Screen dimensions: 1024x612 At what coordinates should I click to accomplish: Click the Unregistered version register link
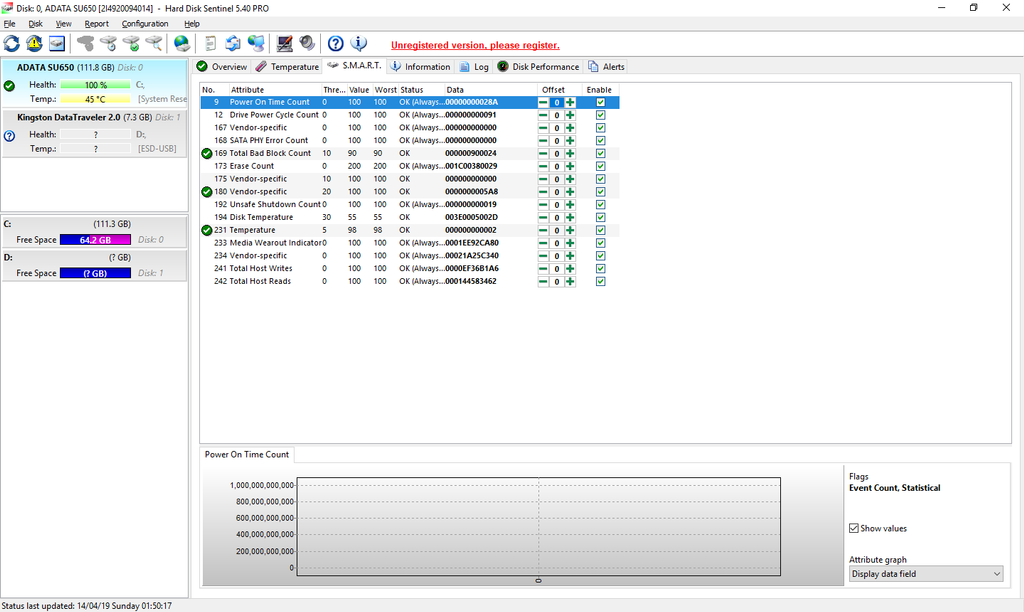tap(475, 45)
